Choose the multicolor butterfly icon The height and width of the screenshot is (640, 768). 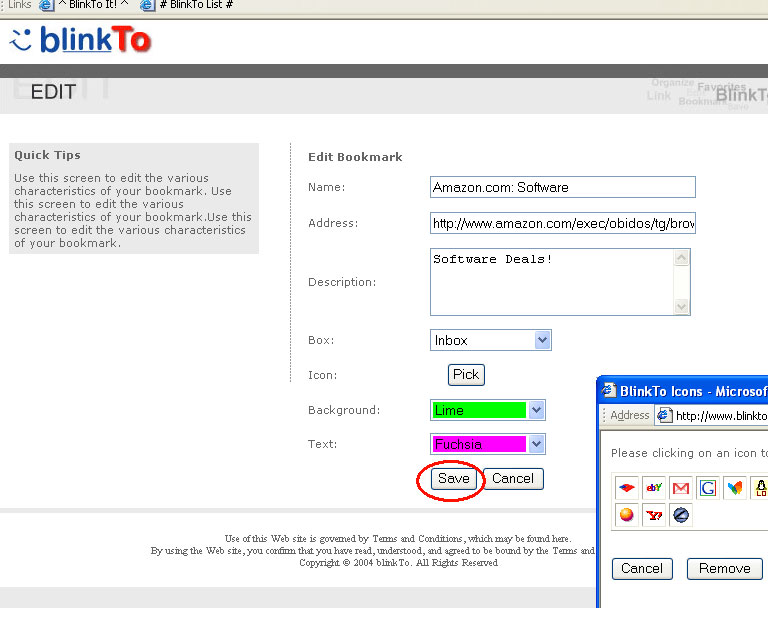pos(735,488)
